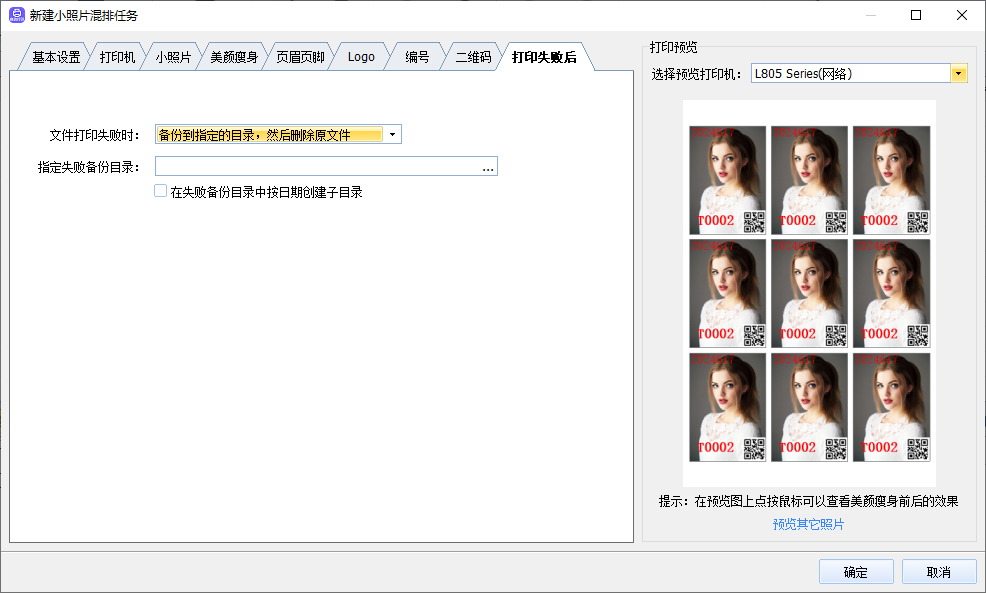Click the center photo in print preview

[809, 294]
